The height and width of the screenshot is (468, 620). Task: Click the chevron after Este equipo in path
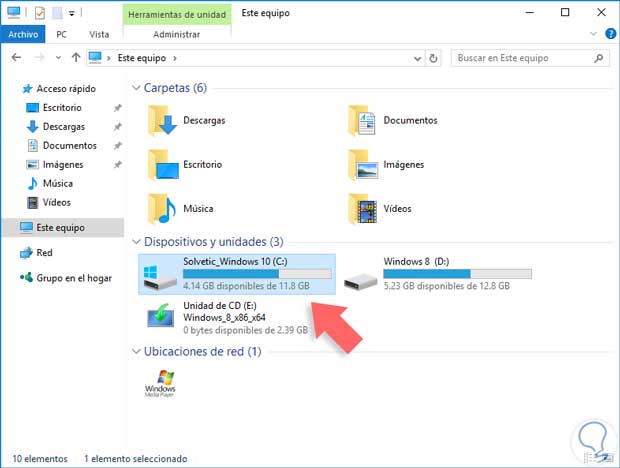(174, 58)
